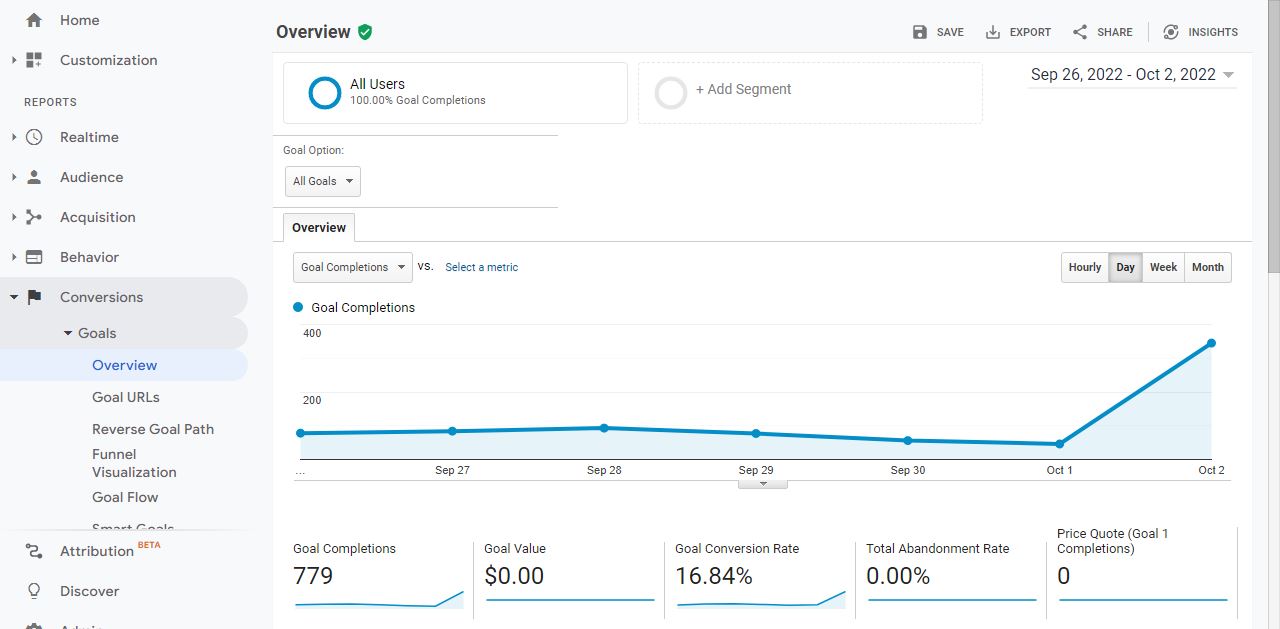
Task: Click the Export download icon
Action: (993, 32)
